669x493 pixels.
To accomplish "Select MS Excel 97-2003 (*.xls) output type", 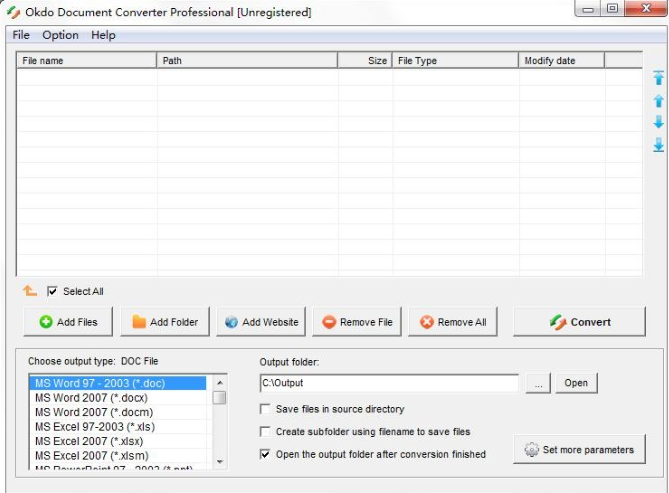I will 118,426.
